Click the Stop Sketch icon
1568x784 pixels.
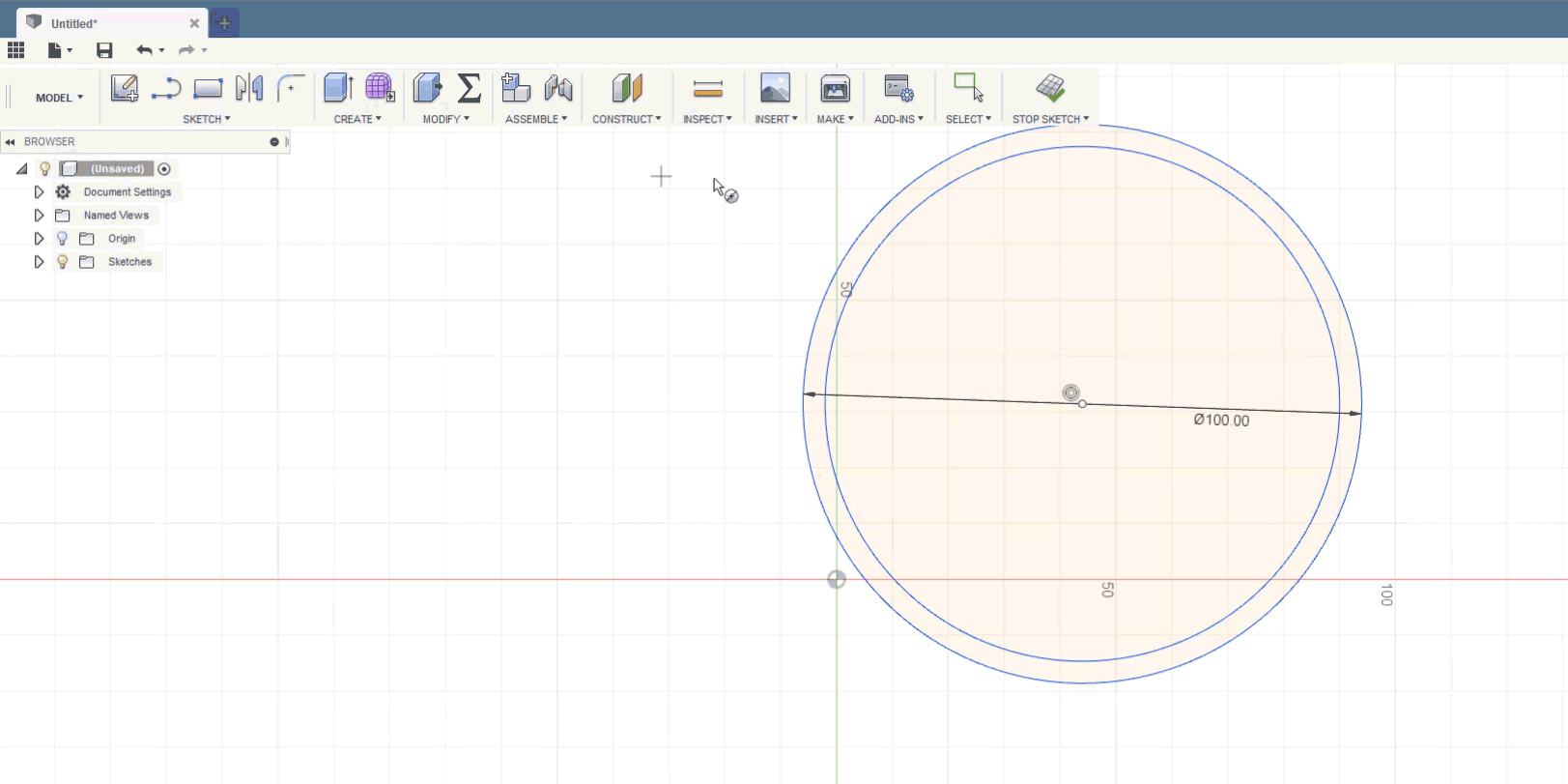[x=1050, y=88]
